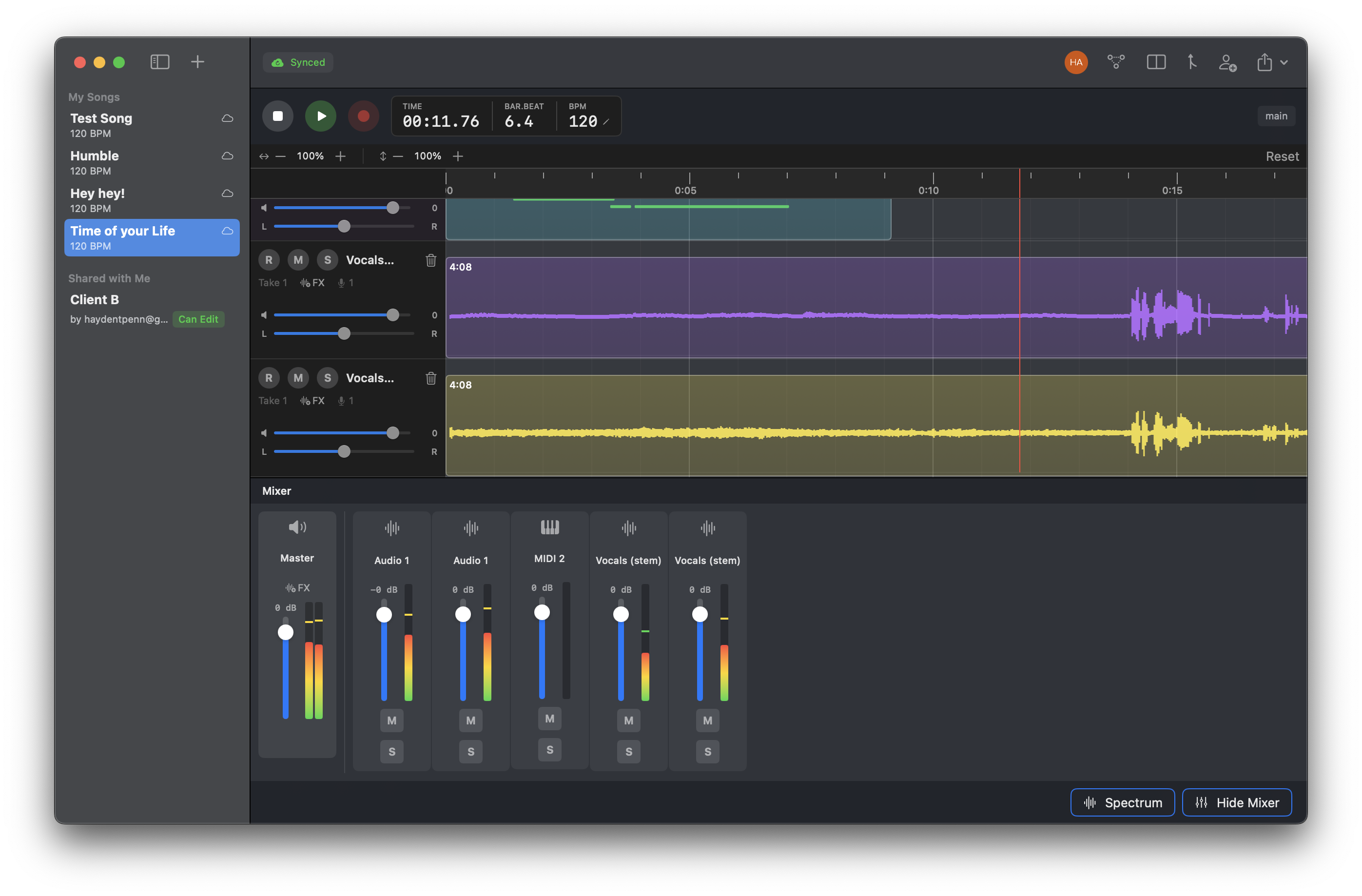Screen dimensions: 1362x896
Task: Click the add collaborator person icon
Action: (x=1227, y=62)
